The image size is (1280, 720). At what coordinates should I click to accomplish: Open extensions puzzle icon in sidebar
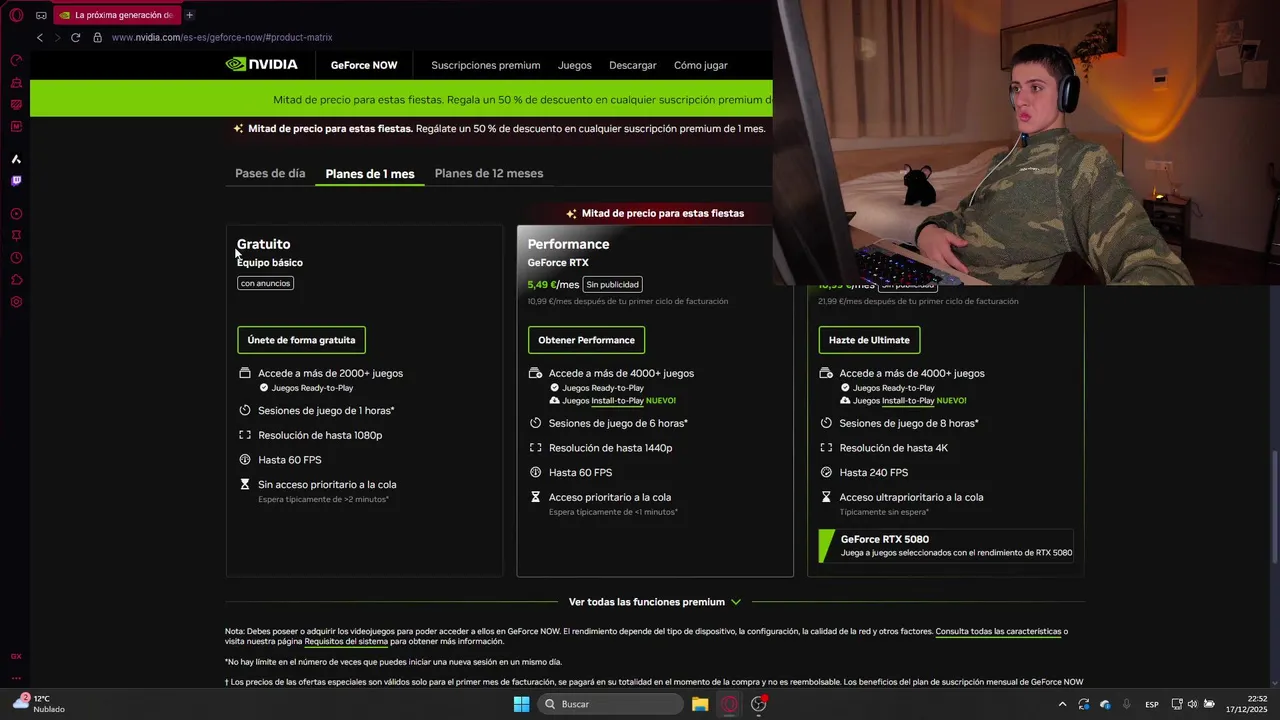coord(16,280)
